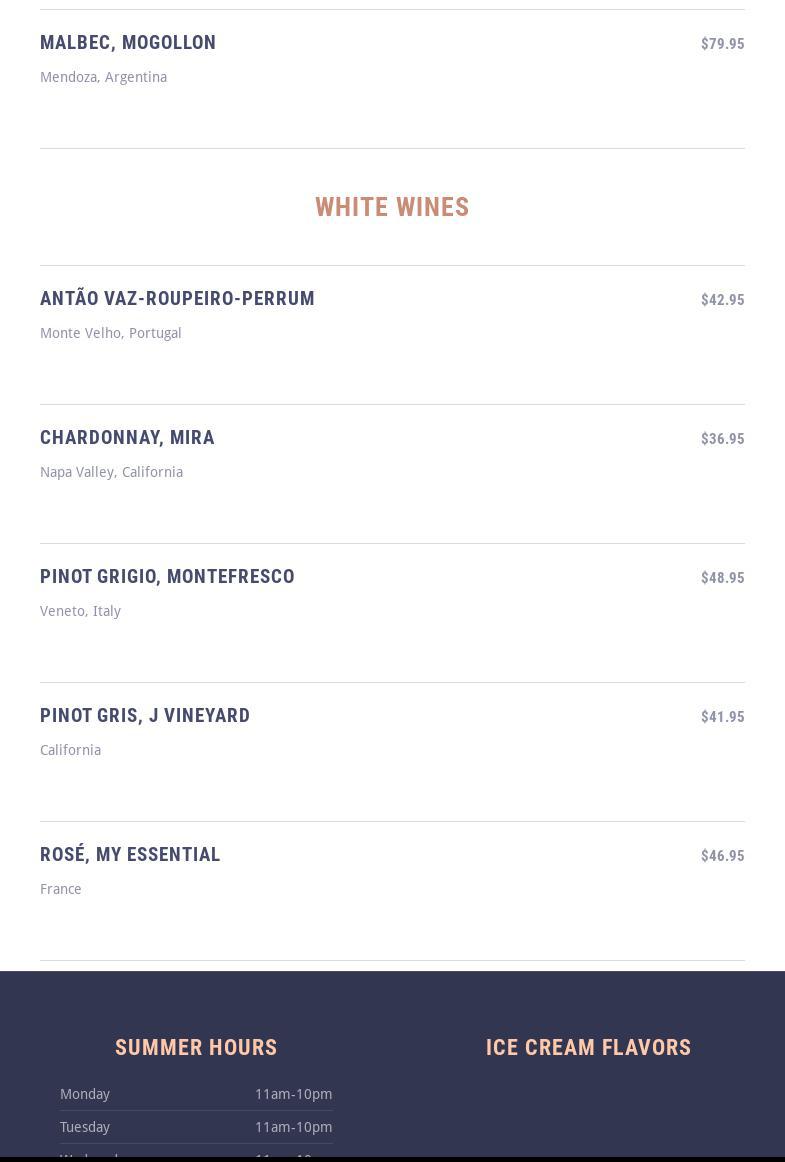
Task: Click the $36.95 Chardonnay price
Action: pyautogui.click(x=722, y=439)
